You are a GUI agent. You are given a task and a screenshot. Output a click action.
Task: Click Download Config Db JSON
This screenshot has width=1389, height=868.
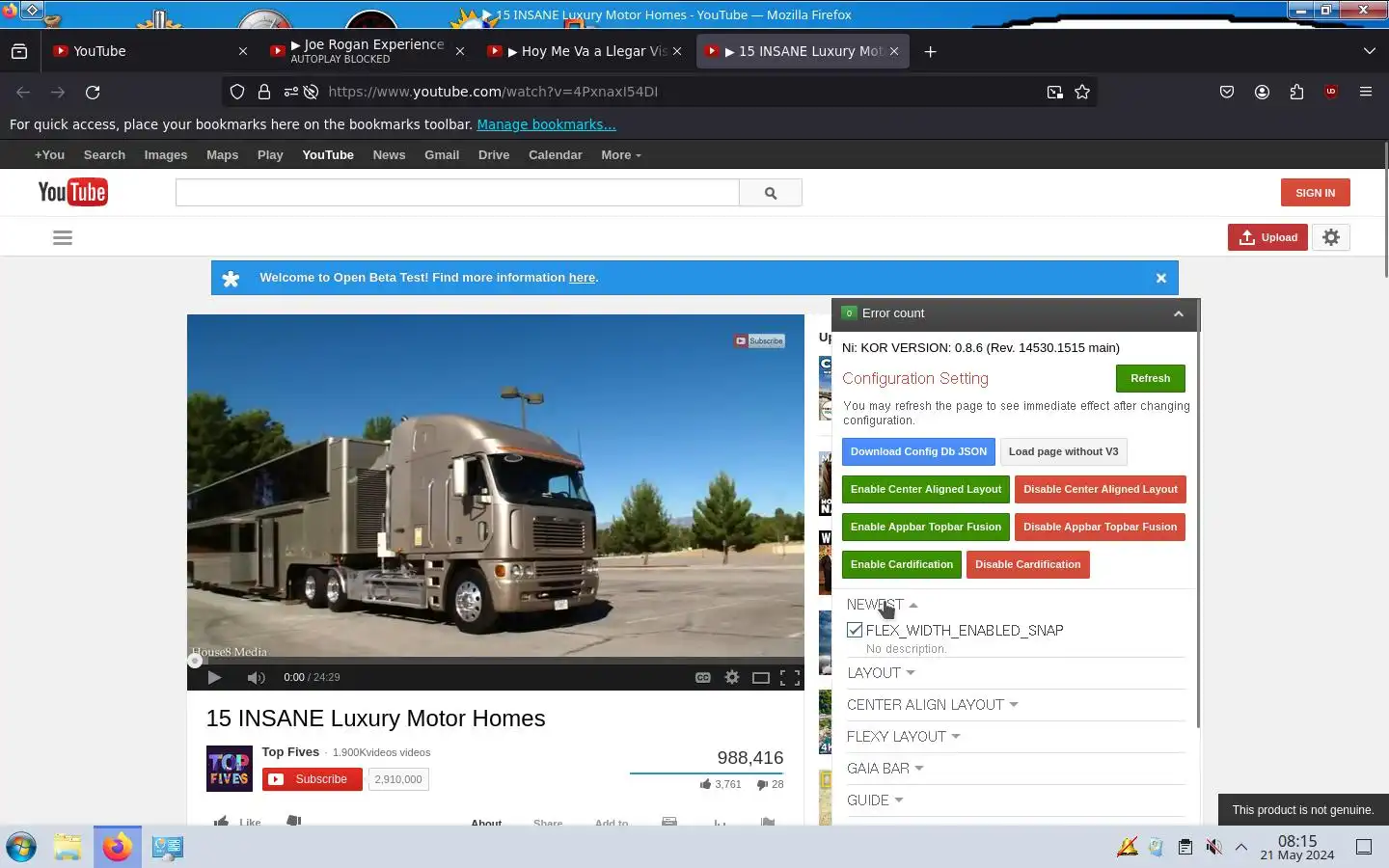[x=918, y=451]
